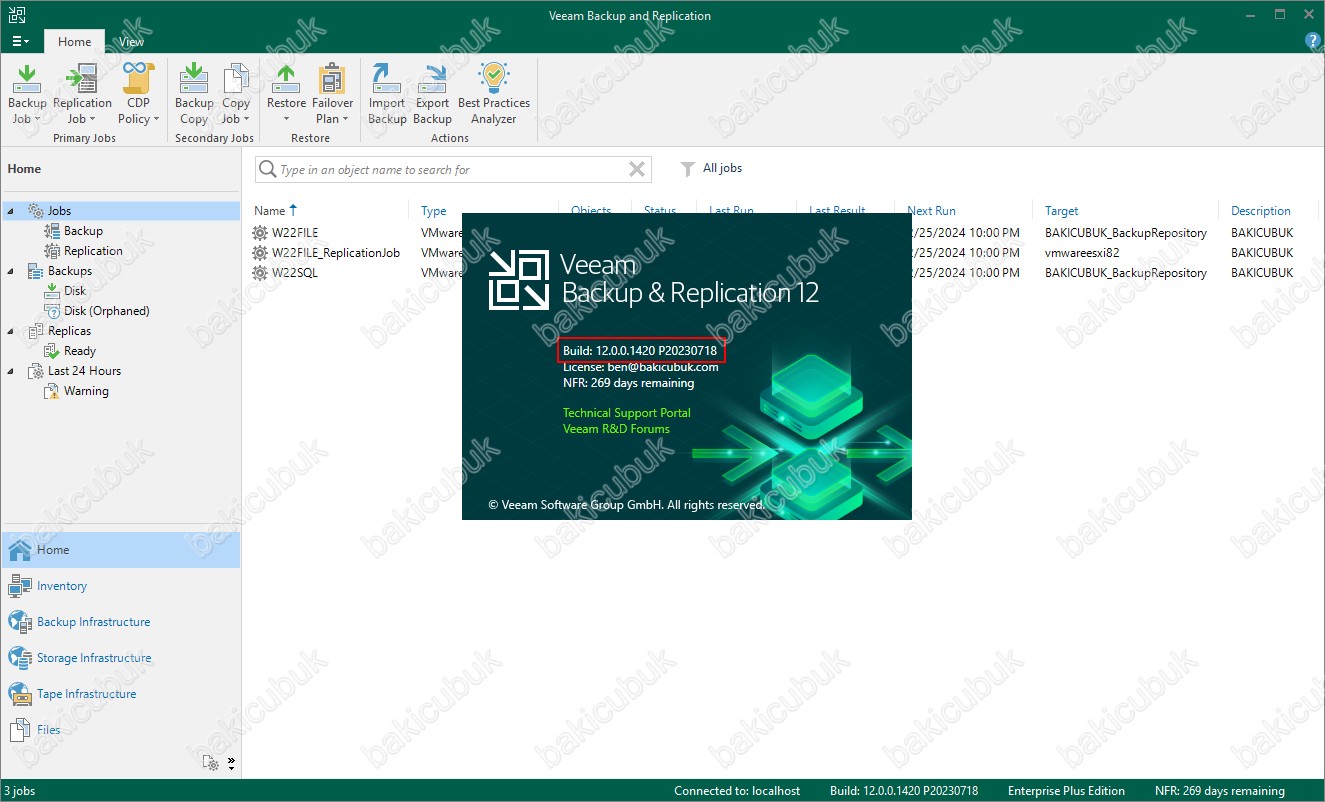The width and height of the screenshot is (1325, 802).
Task: Click the W22FILE_ReplicationJob gear icon
Action: tap(260, 253)
